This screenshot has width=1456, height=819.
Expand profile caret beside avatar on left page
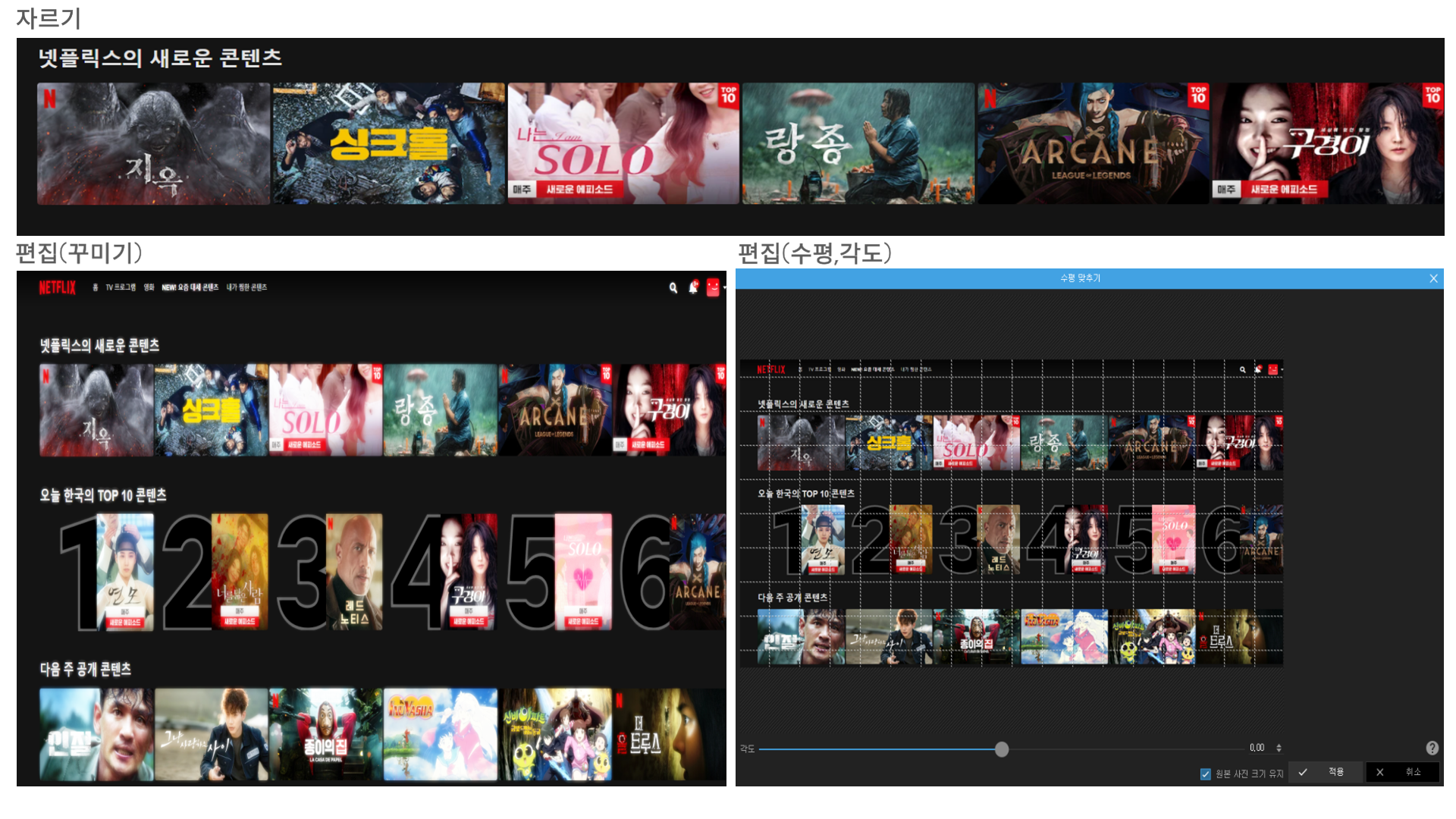click(724, 288)
